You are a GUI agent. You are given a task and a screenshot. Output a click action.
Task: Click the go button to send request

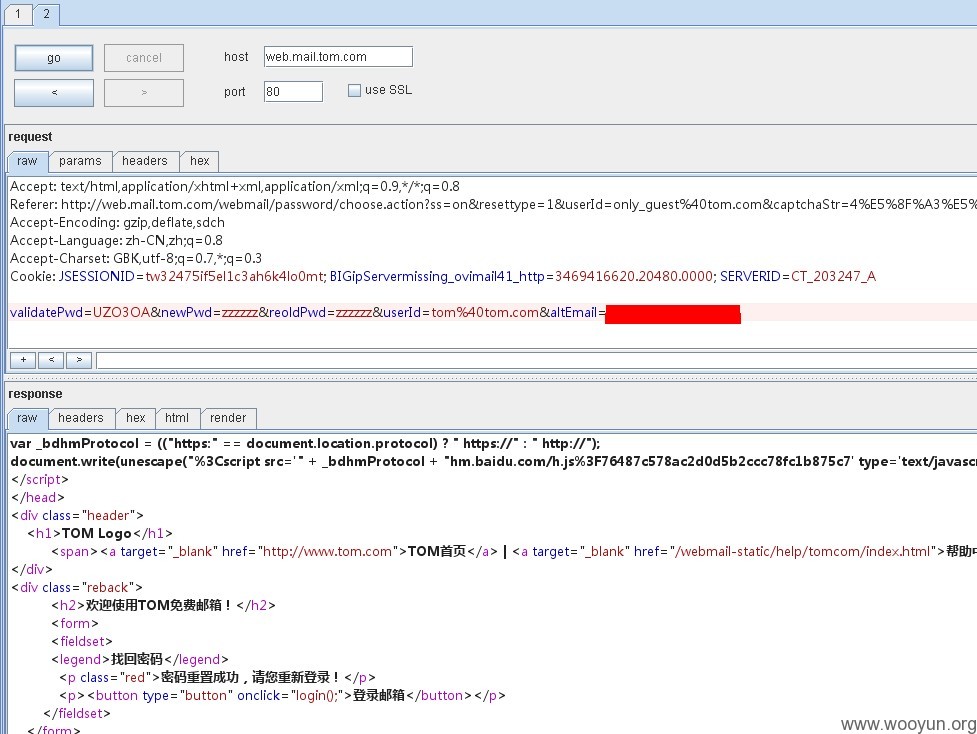54,58
